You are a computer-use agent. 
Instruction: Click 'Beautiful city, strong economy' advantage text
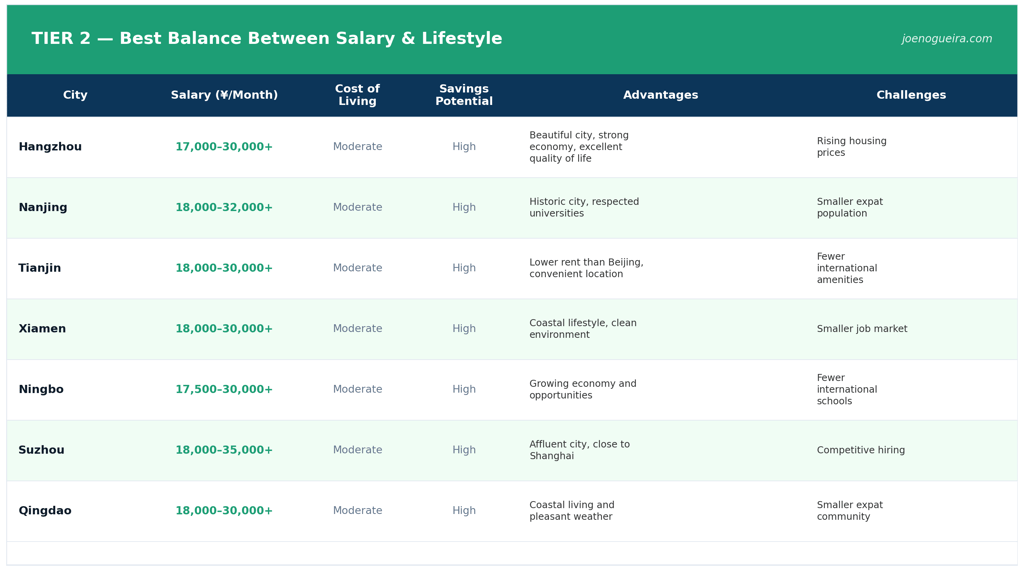click(579, 146)
